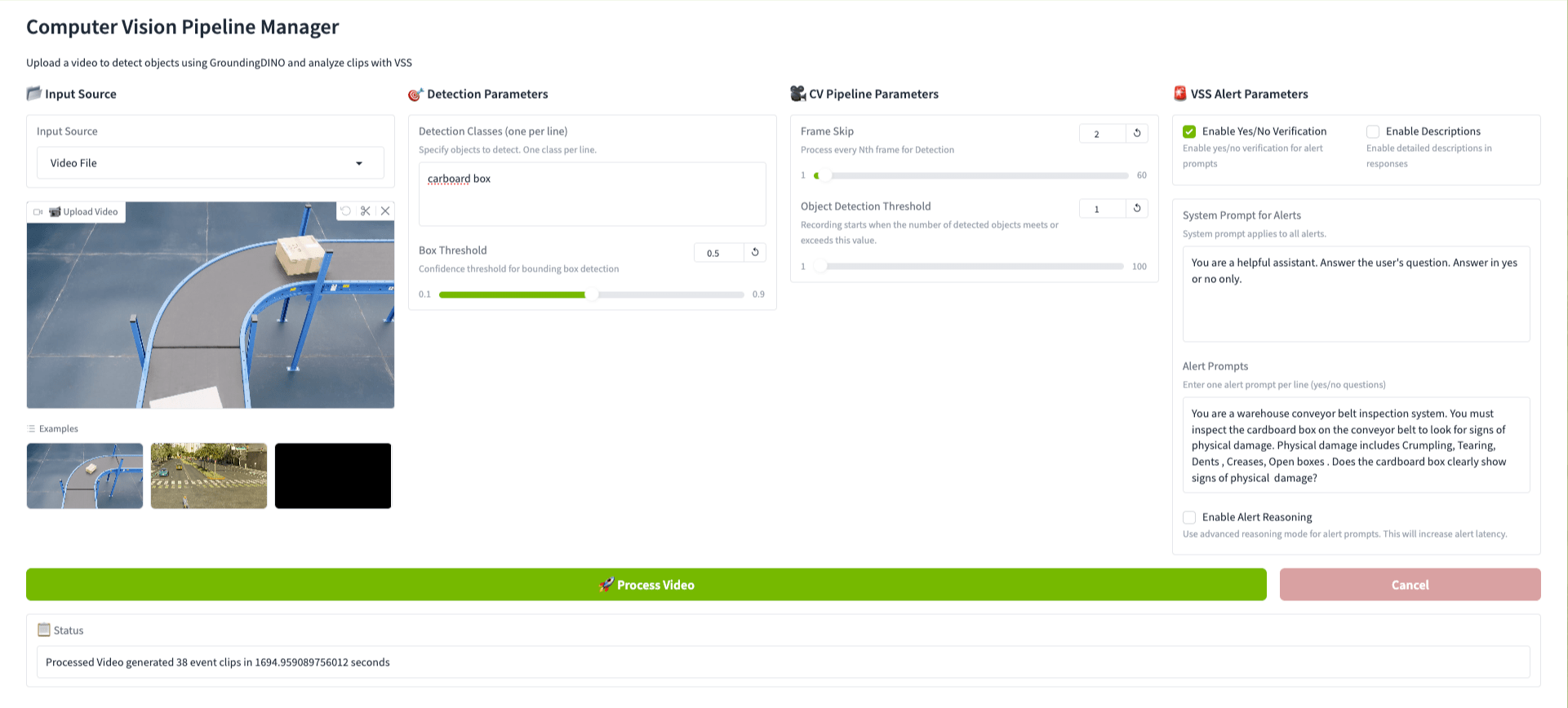1568x708 pixels.
Task: Remove the uploaded video with the X icon
Action: 385,211
